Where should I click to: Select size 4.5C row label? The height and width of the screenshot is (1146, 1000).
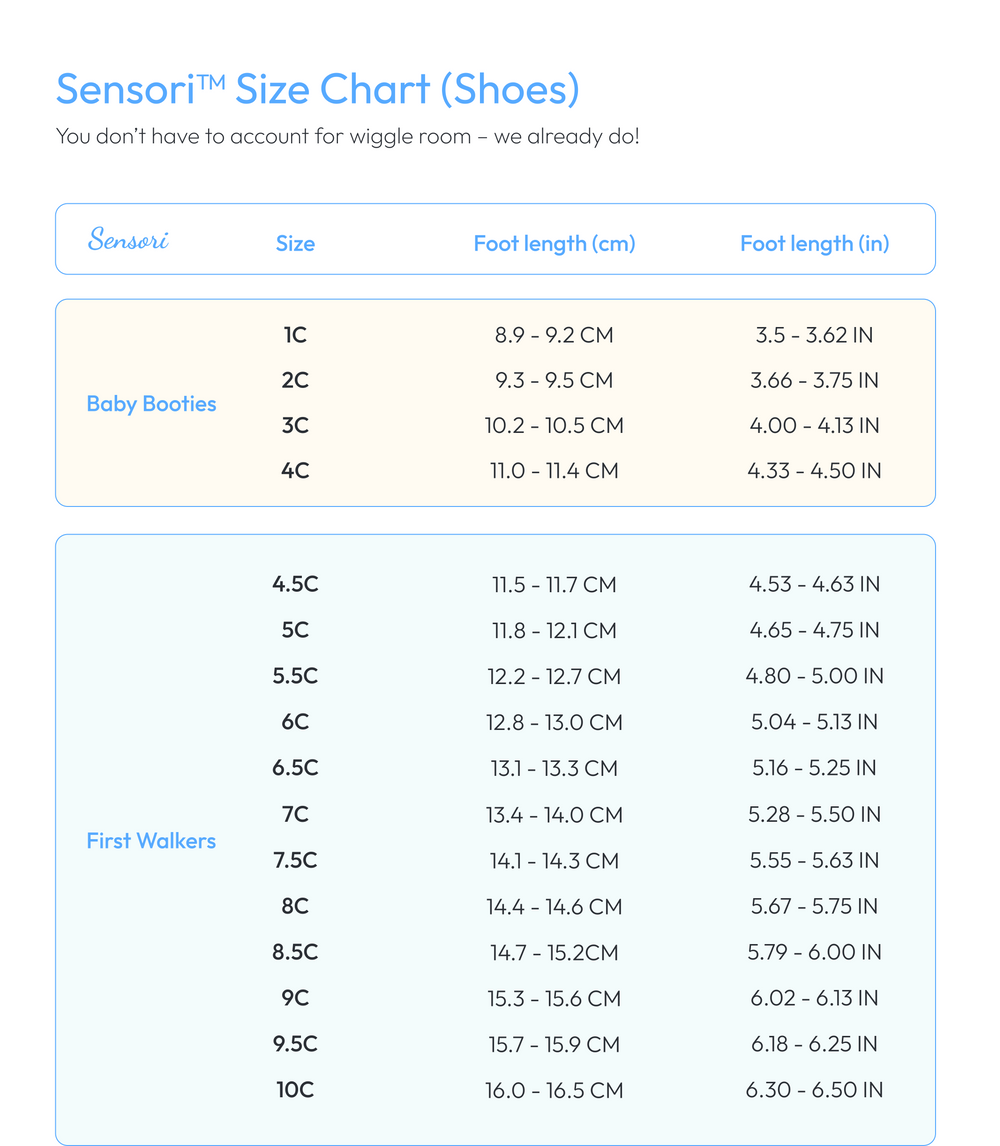(x=295, y=584)
